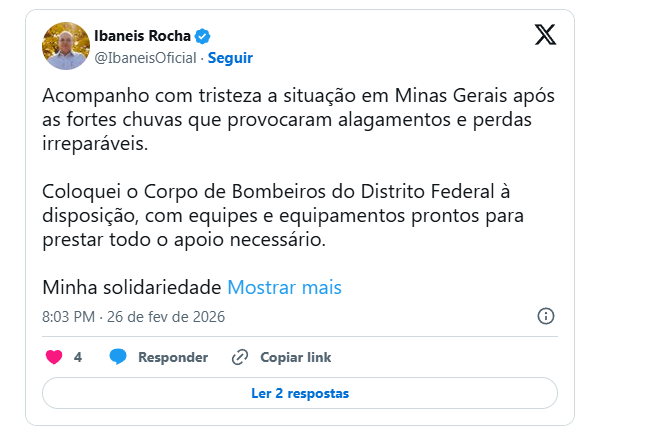
Task: Open the @IbaneisOficial handle link
Action: 145,58
